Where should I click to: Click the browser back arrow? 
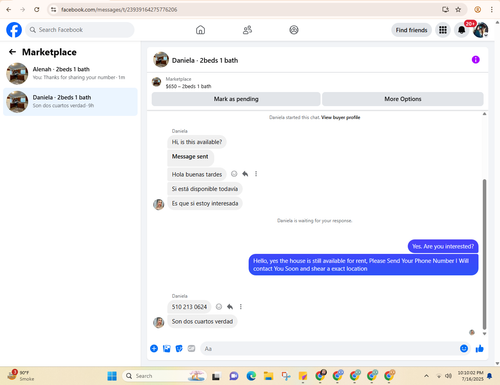point(9,9)
